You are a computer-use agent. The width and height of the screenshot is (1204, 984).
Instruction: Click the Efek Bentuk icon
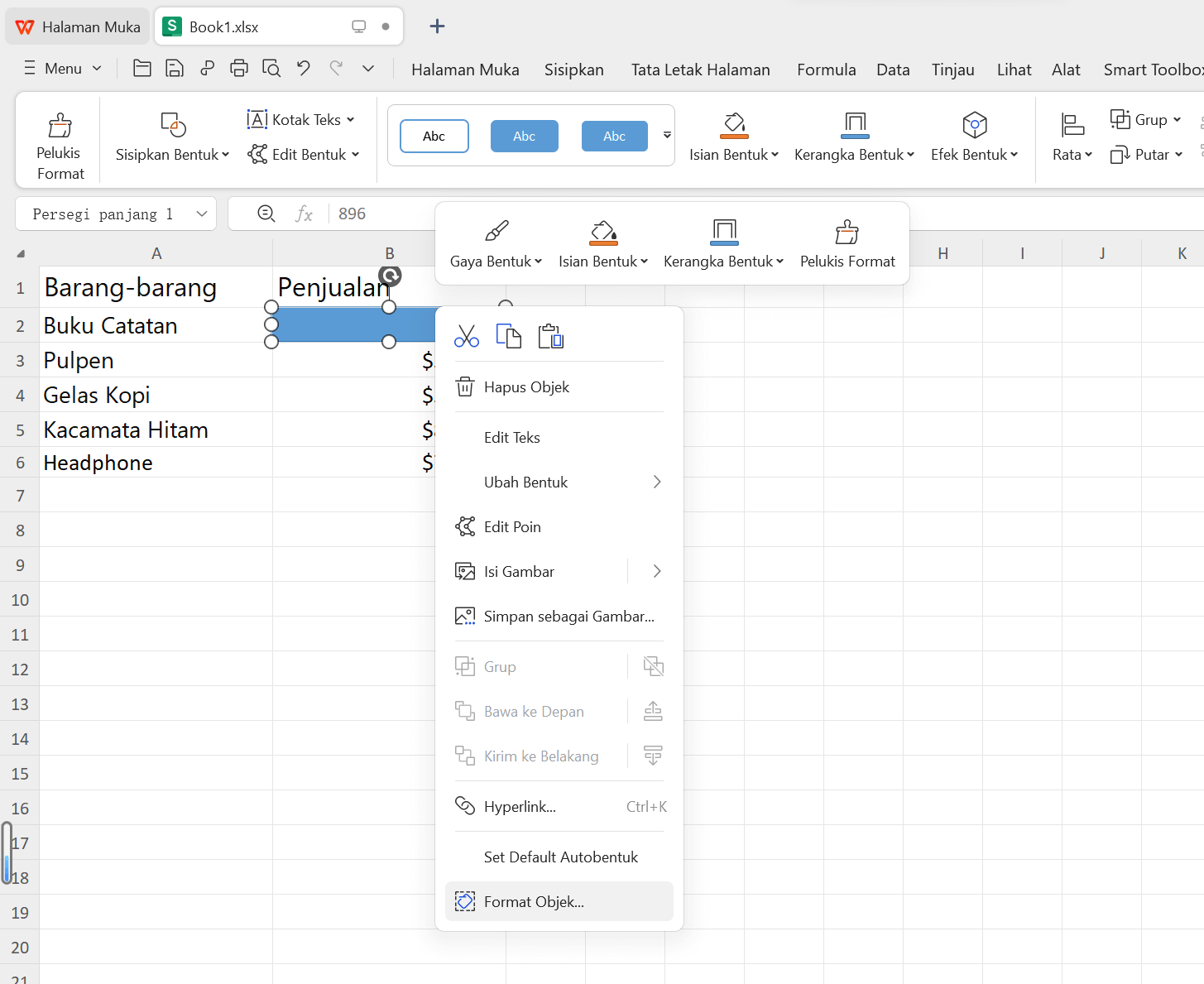pos(974,137)
